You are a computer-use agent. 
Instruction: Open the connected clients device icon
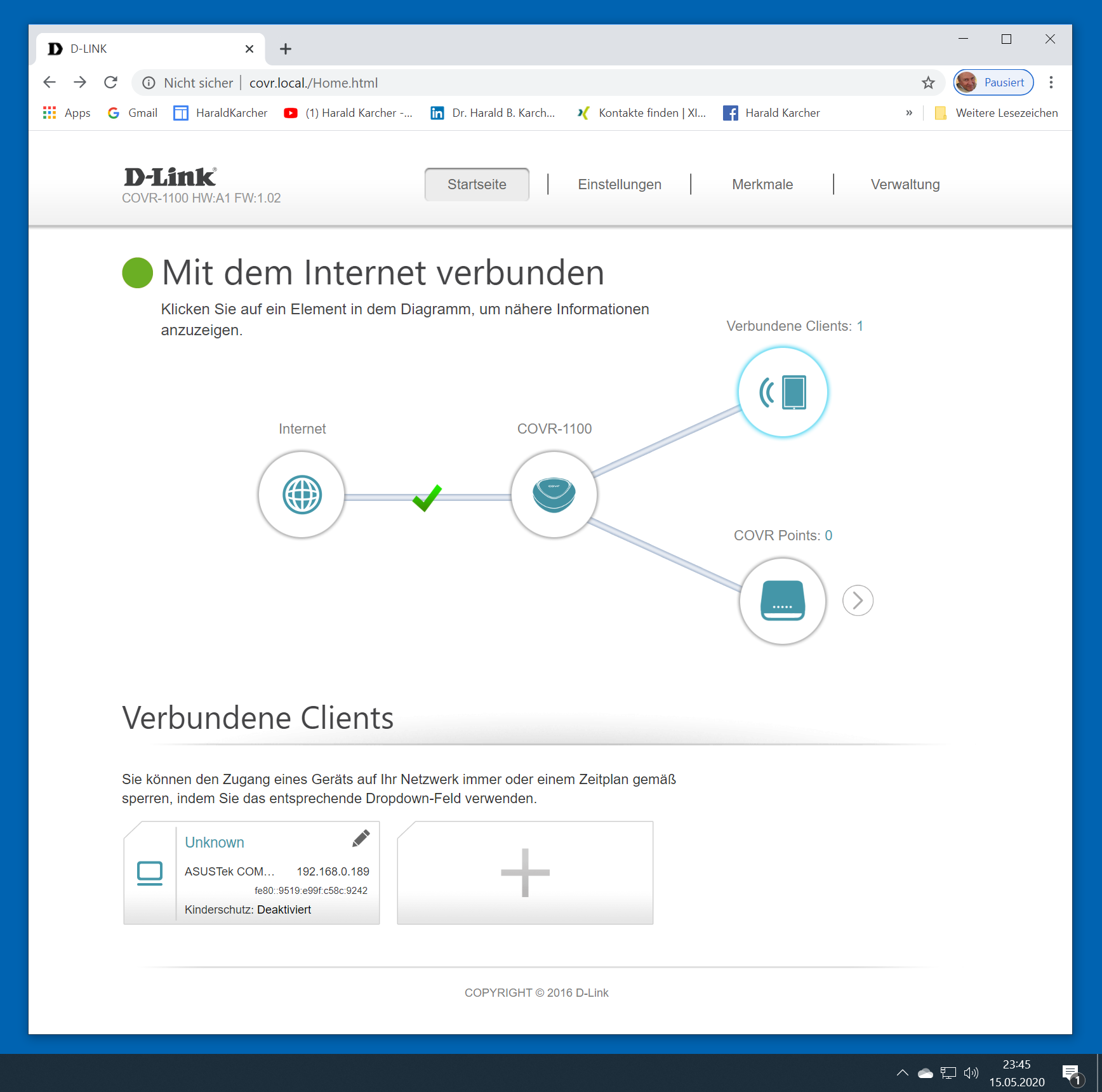click(783, 392)
